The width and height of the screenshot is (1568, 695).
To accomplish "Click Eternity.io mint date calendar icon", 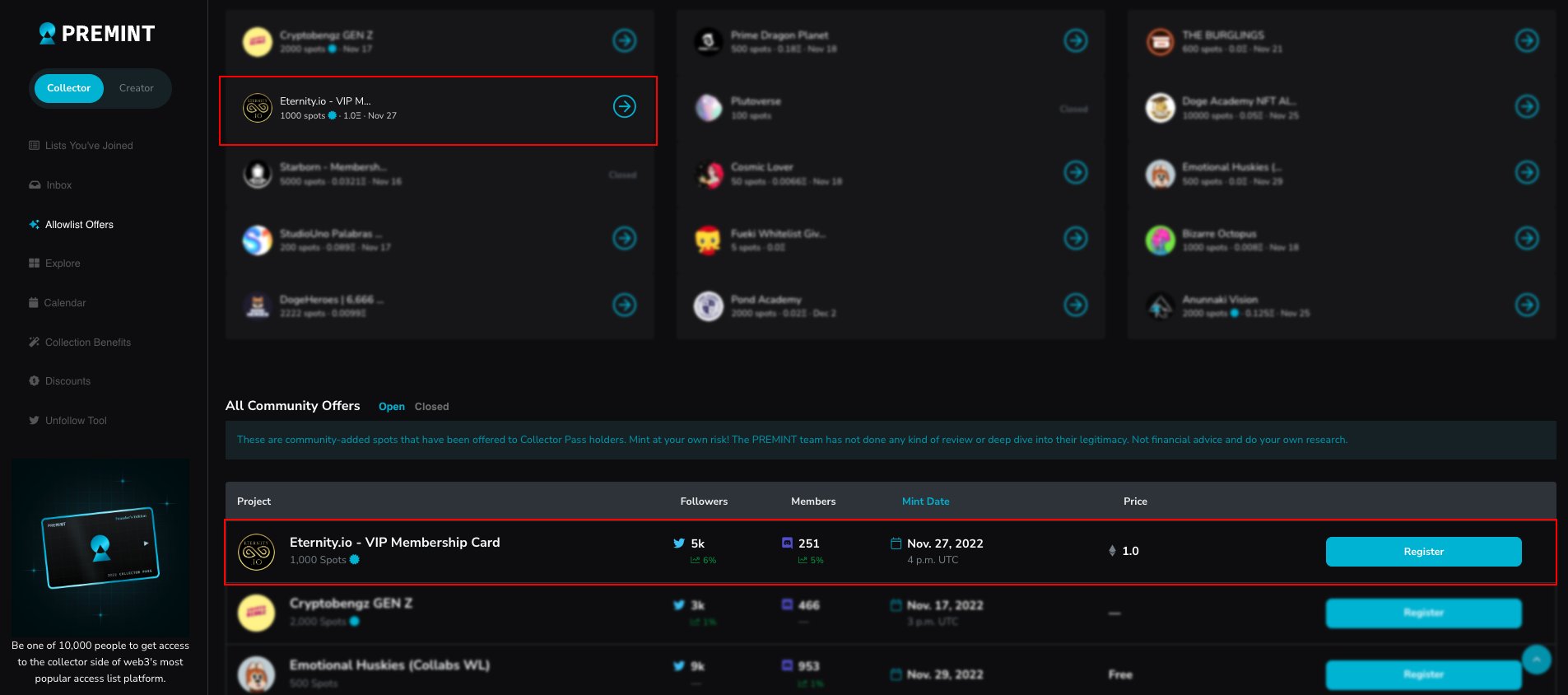I will click(896, 543).
